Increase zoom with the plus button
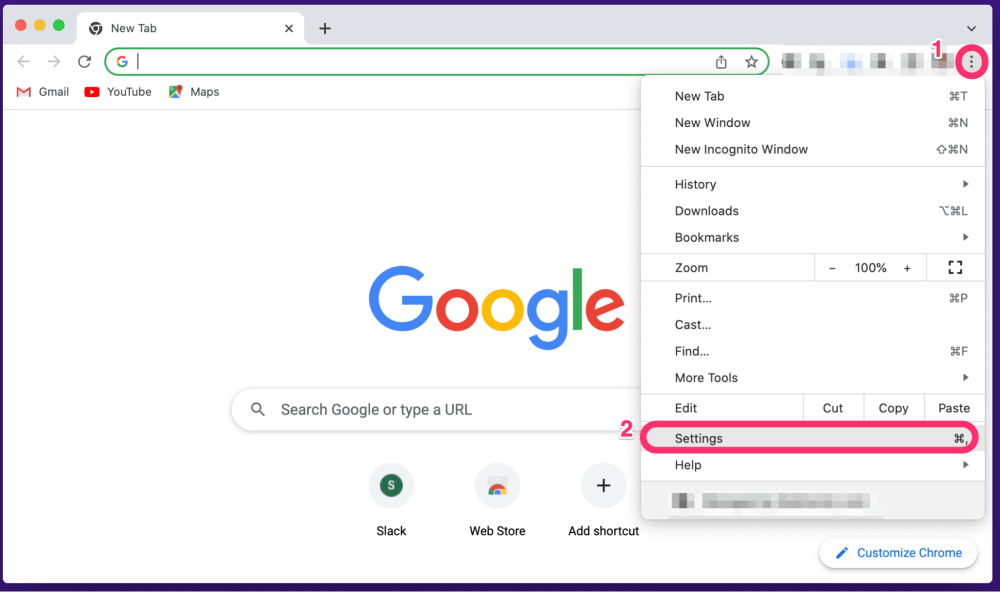The height and width of the screenshot is (592, 1000). (x=907, y=268)
